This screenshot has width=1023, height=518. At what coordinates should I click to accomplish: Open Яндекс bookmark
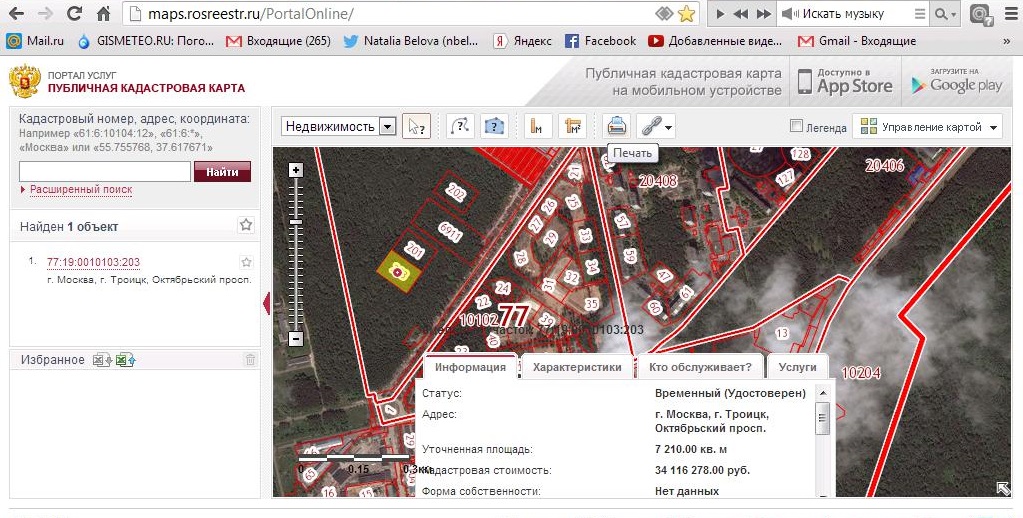pyautogui.click(x=523, y=41)
